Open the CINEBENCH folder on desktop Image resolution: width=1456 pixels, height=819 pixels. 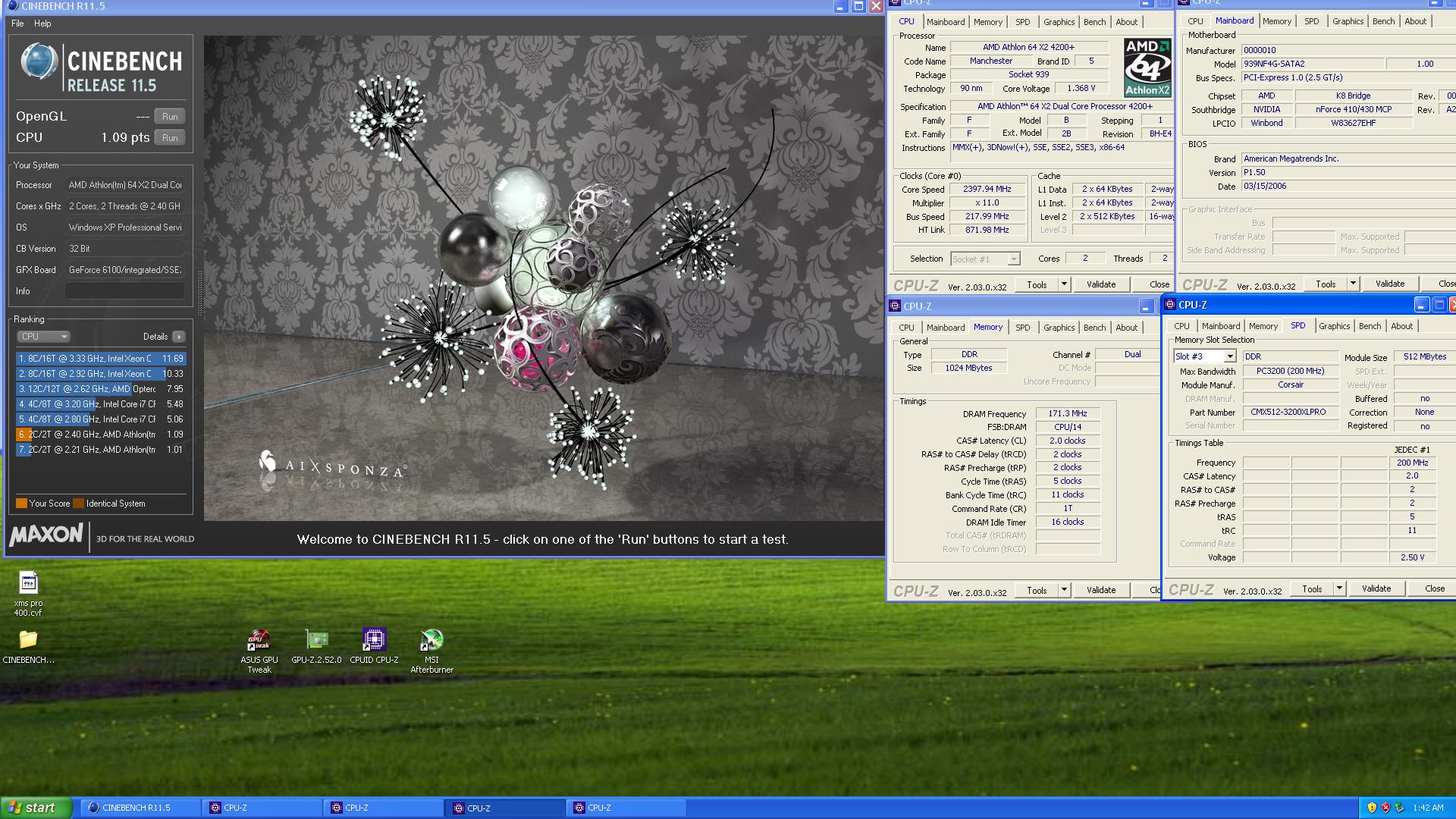(x=28, y=647)
